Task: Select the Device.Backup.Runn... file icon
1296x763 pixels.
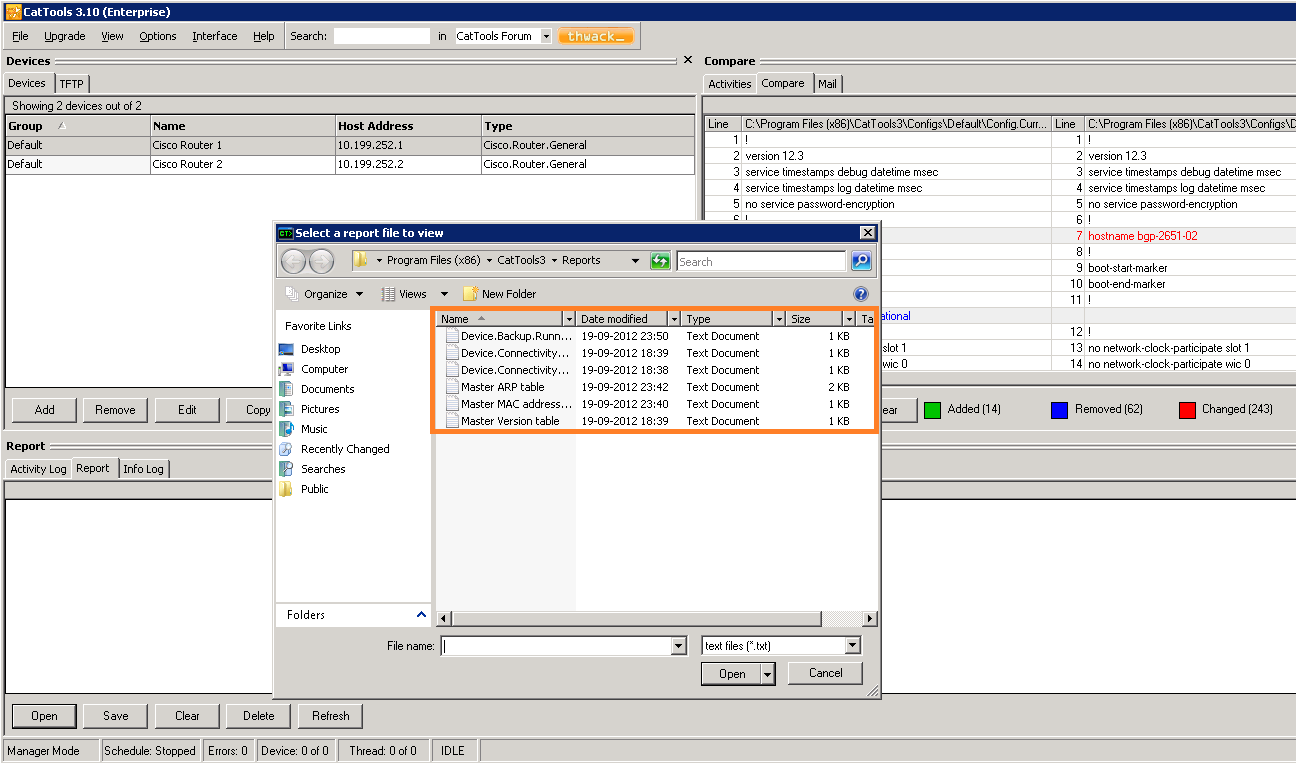Action: coord(451,336)
